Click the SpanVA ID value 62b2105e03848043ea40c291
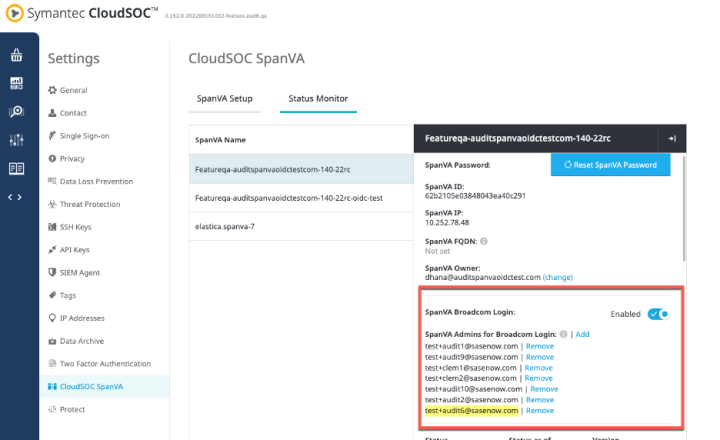The image size is (720, 440). [475, 196]
